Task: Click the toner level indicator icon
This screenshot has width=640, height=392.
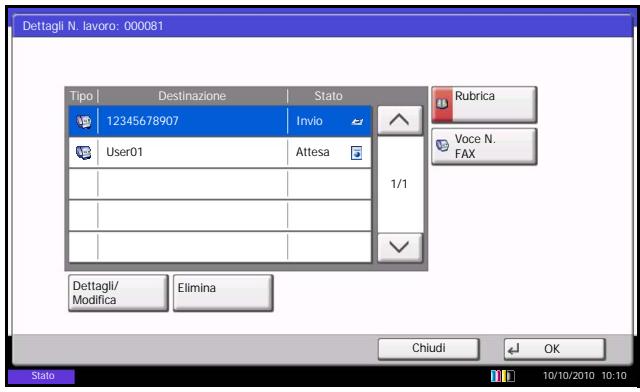Action: tap(502, 376)
